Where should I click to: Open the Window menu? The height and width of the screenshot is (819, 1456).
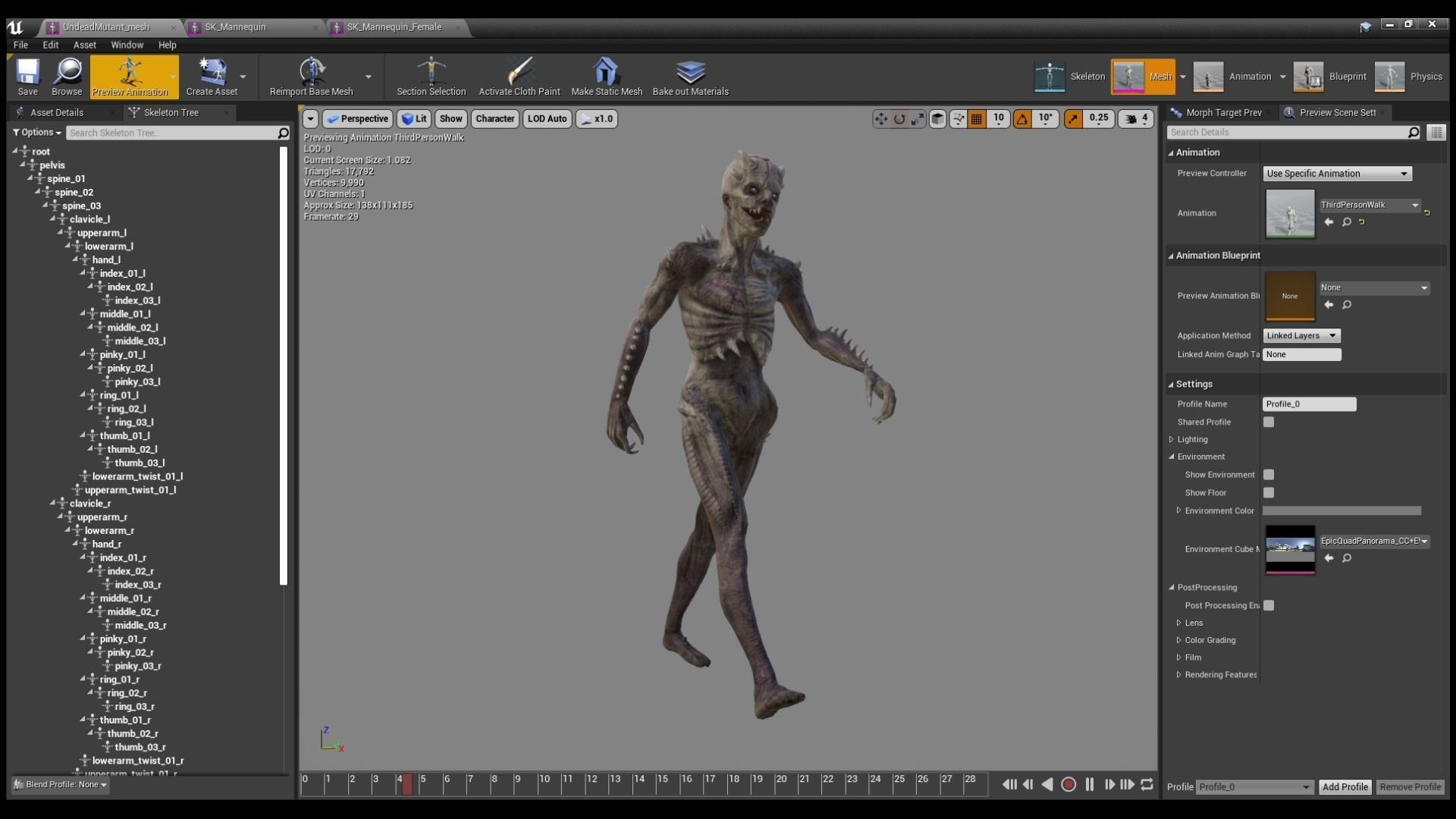tap(127, 45)
